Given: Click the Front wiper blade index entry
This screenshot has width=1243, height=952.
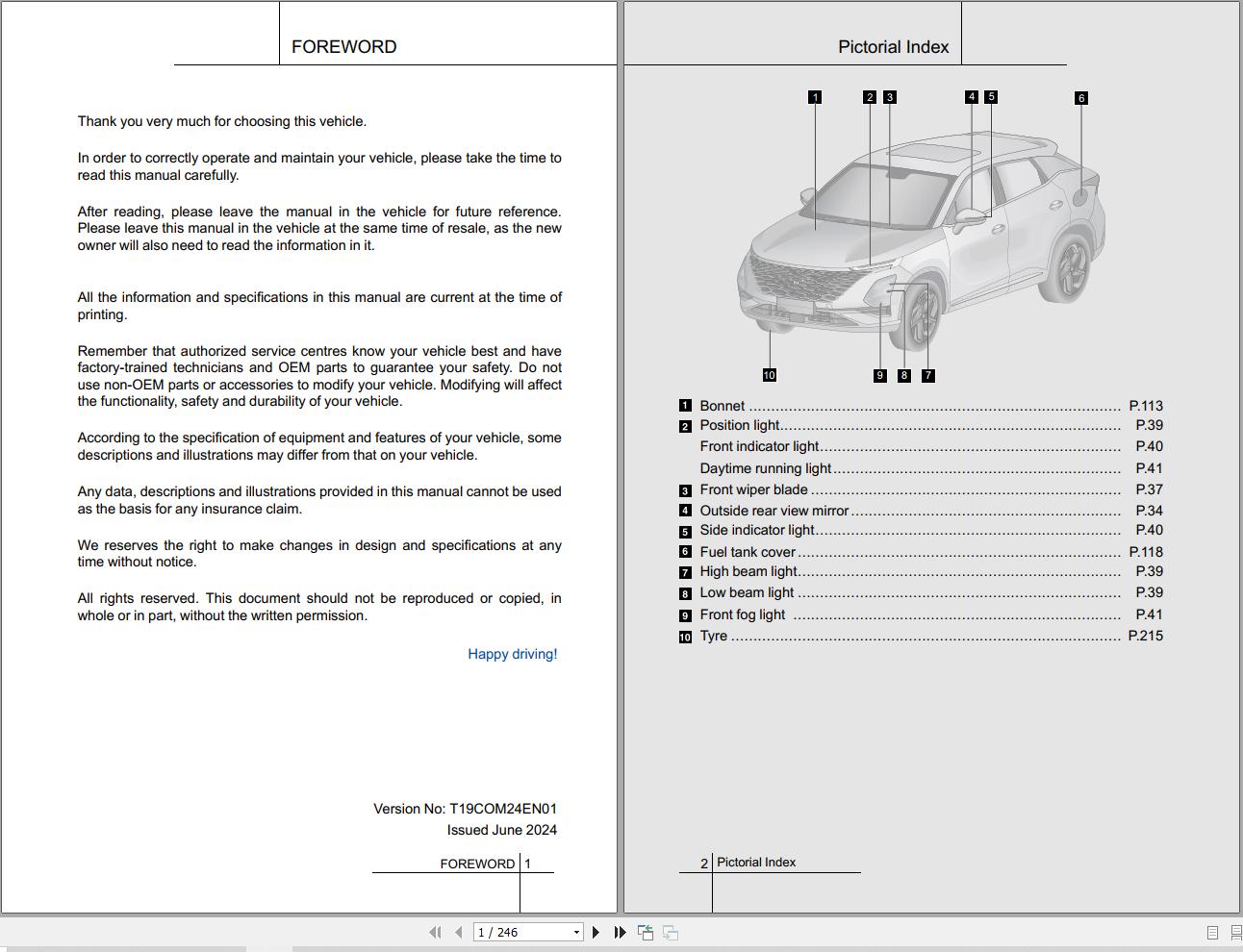Looking at the screenshot, I should click(x=755, y=489).
